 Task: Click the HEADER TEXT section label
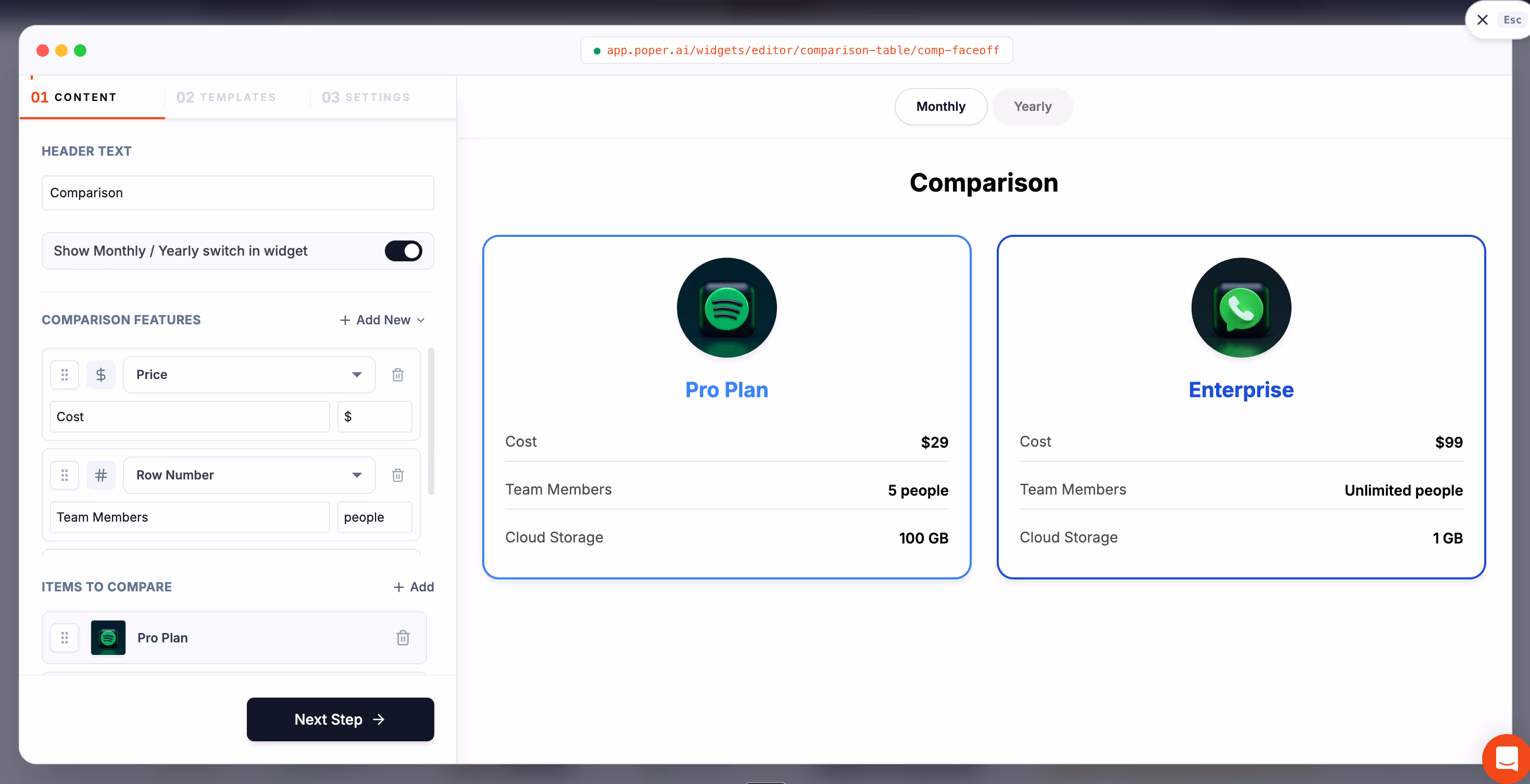click(x=87, y=151)
